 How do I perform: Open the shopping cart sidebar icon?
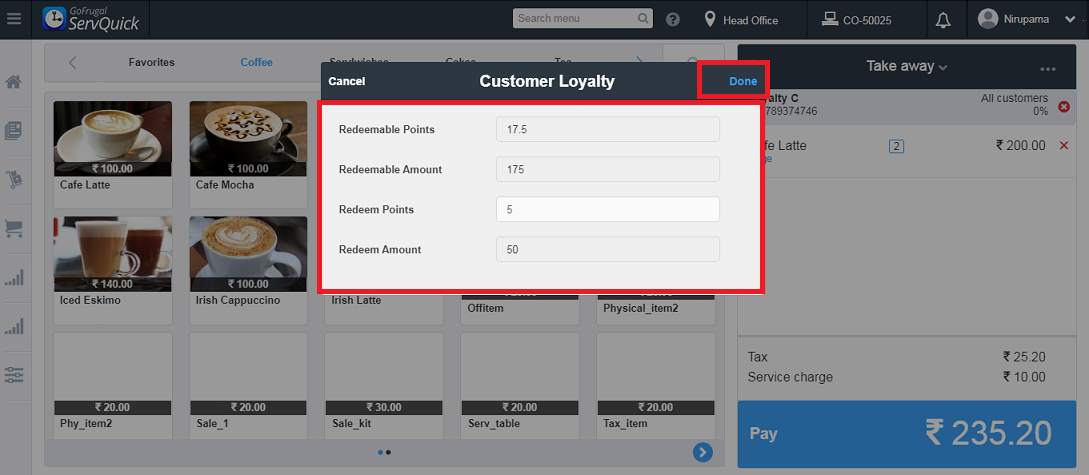coord(14,228)
